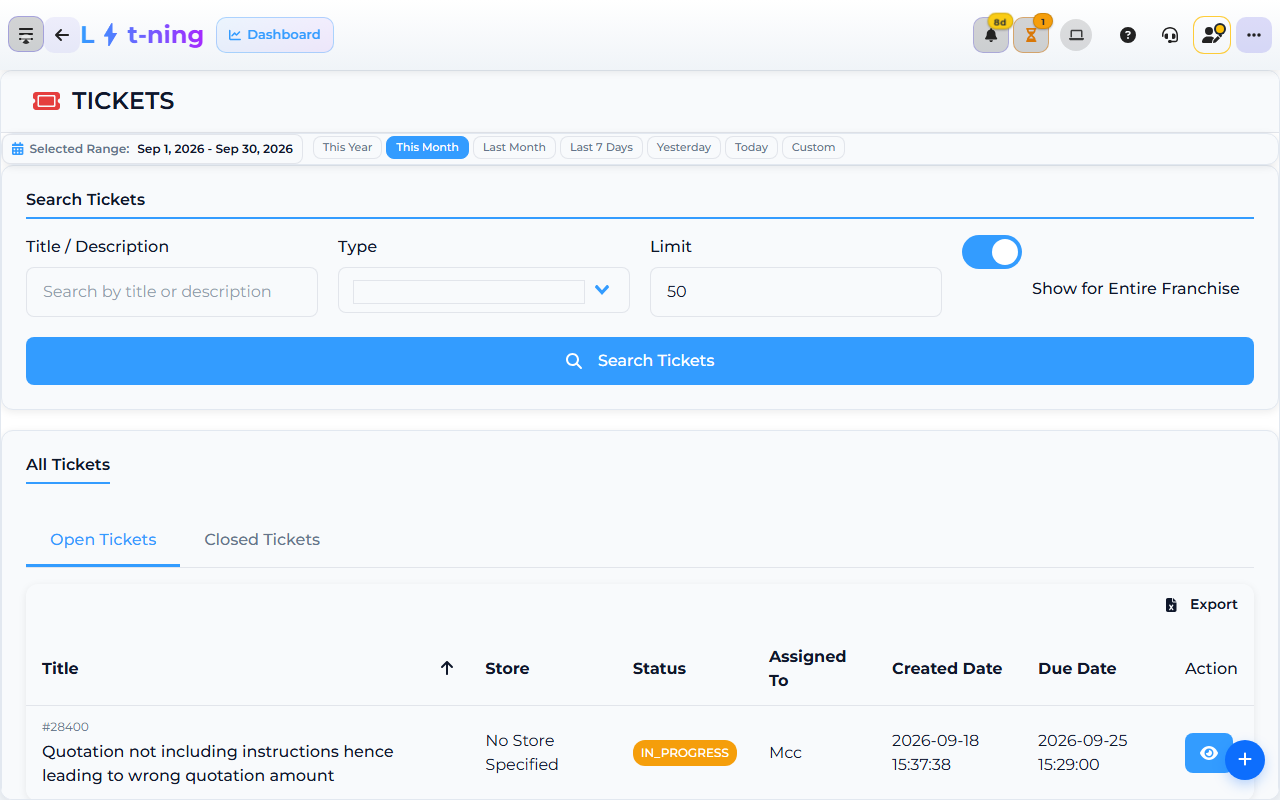Select the Today range
Screen dimensions: 1280x800
tap(751, 148)
